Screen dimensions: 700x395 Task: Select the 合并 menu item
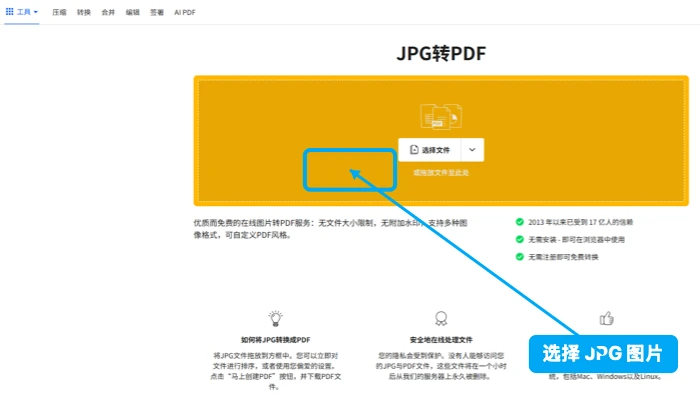coord(108,12)
